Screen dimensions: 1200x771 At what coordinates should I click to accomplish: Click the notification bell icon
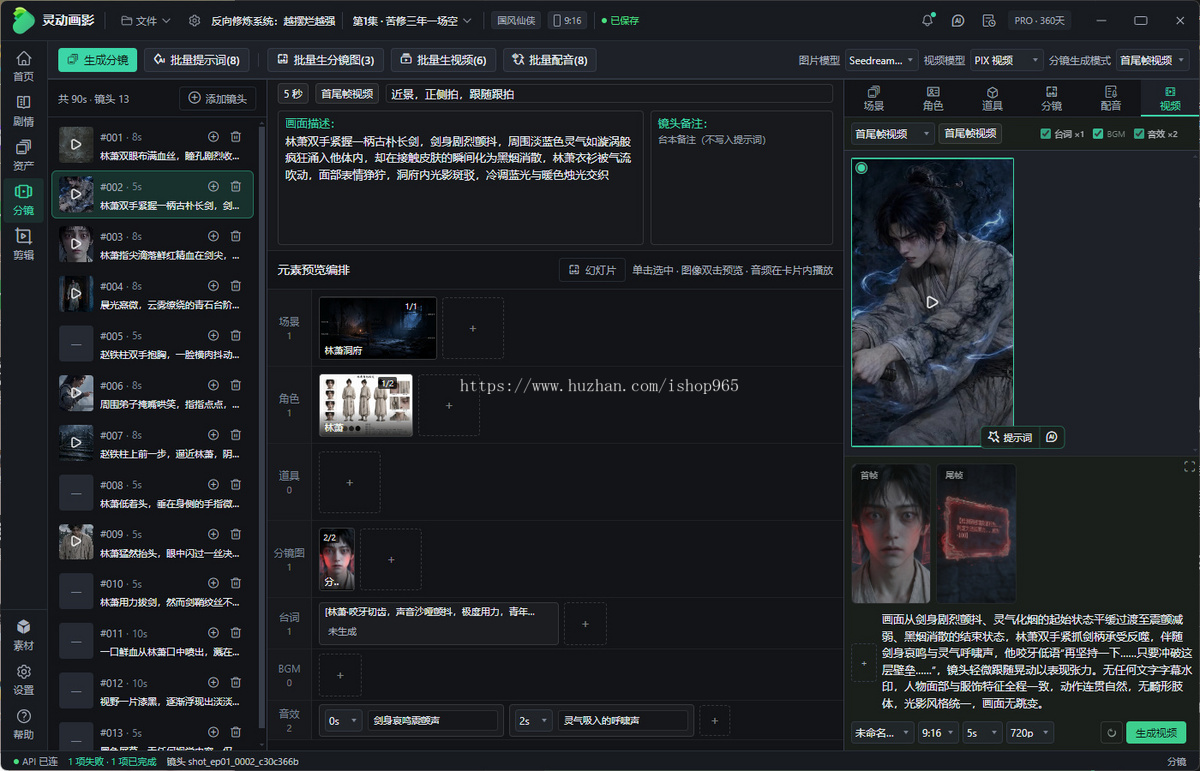pos(927,20)
